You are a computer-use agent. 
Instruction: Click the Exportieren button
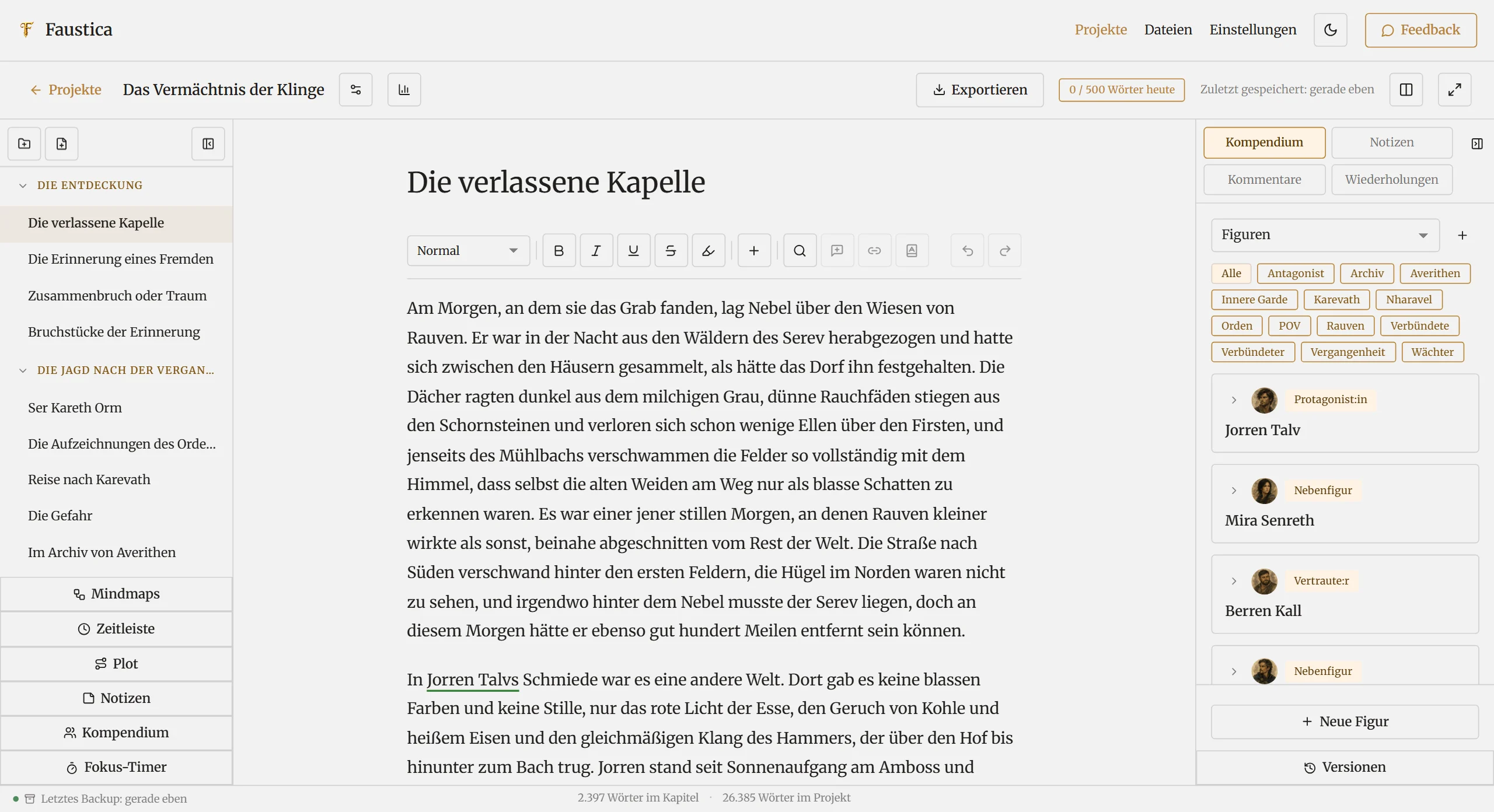pyautogui.click(x=980, y=90)
